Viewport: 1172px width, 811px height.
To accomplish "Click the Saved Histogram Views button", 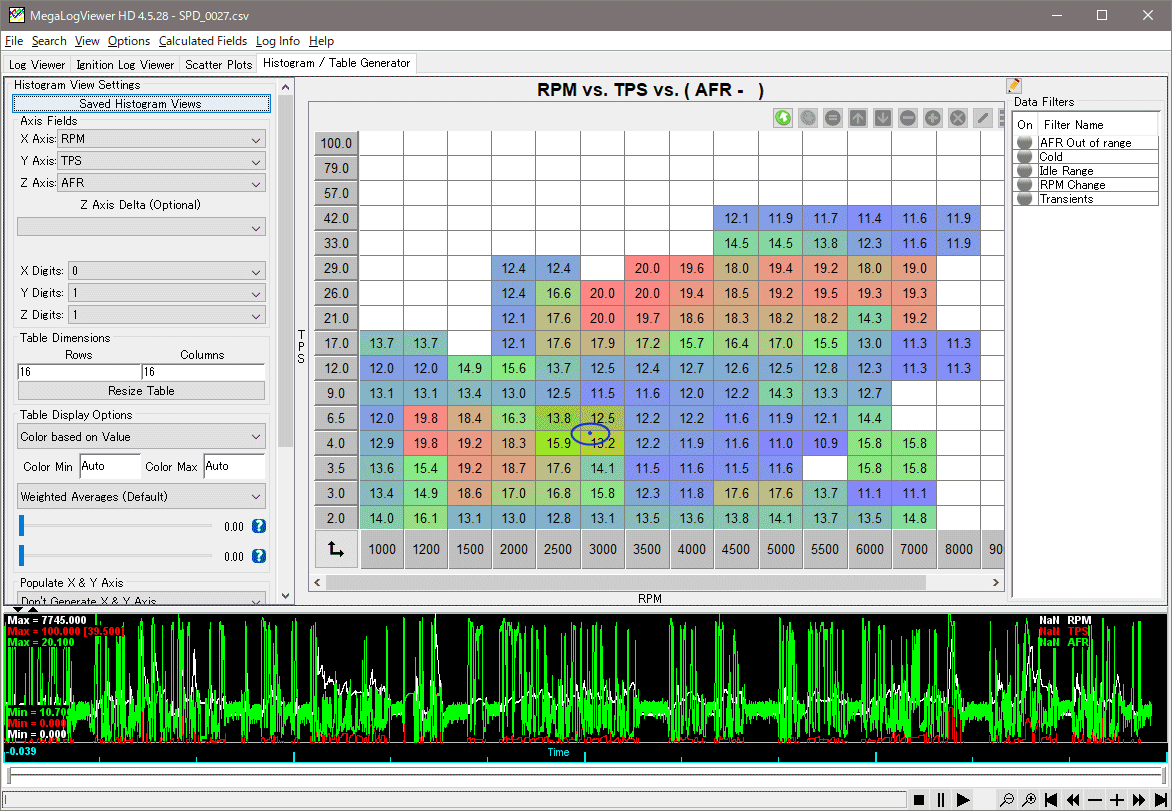I will tap(141, 104).
